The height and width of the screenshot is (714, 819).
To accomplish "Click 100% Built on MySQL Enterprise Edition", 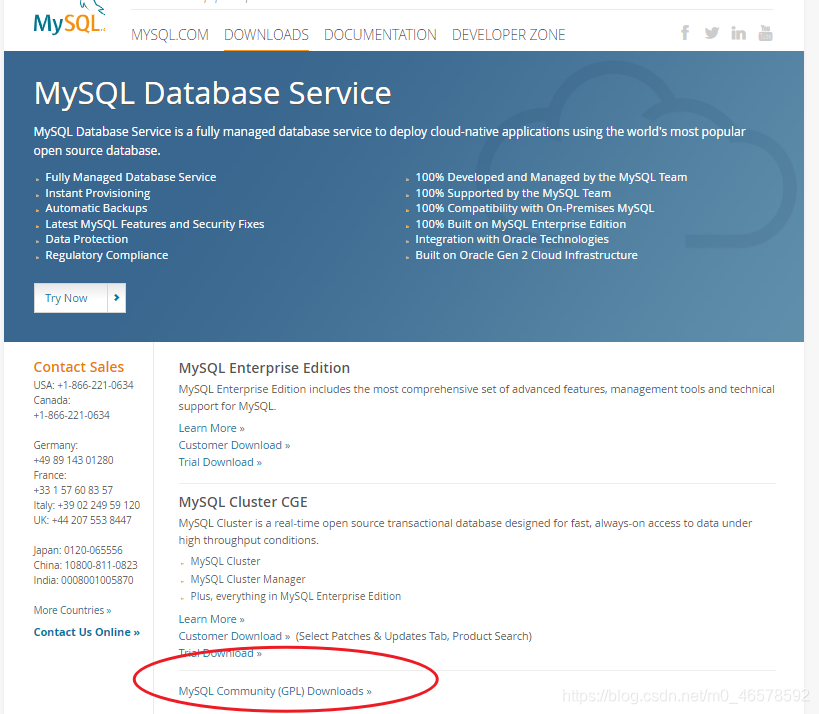I will click(520, 224).
